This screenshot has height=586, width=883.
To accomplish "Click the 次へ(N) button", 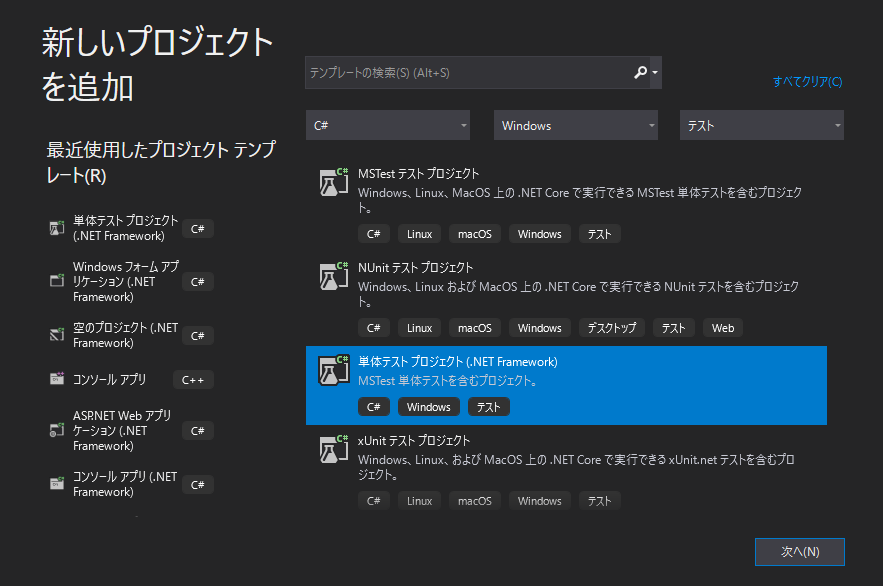I will (x=799, y=551).
